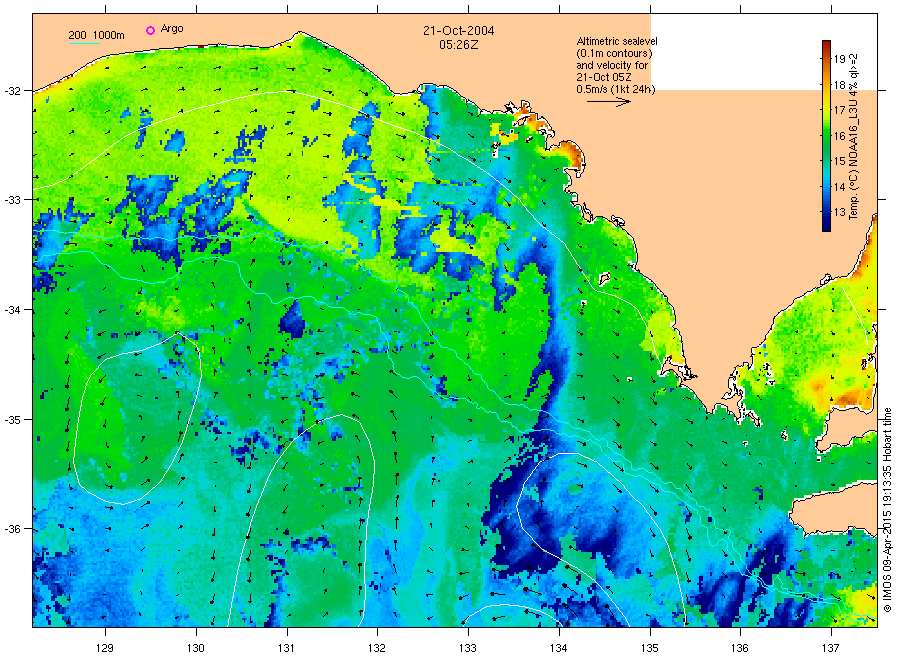The width and height of the screenshot is (900, 660).
Task: Click the '05:26Z' time label
Action: tap(458, 44)
